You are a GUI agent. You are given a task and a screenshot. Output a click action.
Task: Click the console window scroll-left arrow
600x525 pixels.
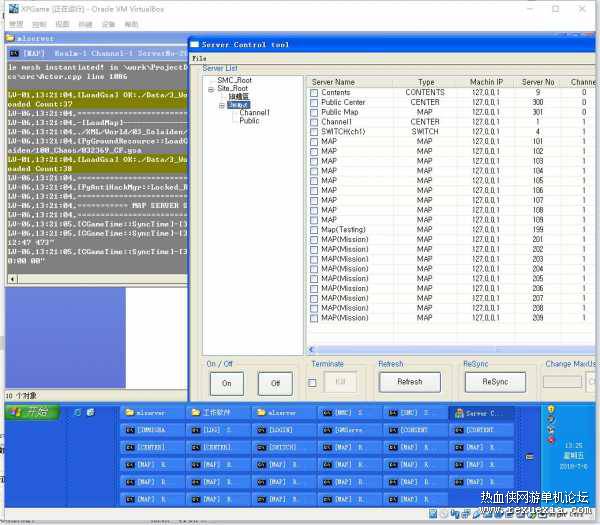click(12, 279)
